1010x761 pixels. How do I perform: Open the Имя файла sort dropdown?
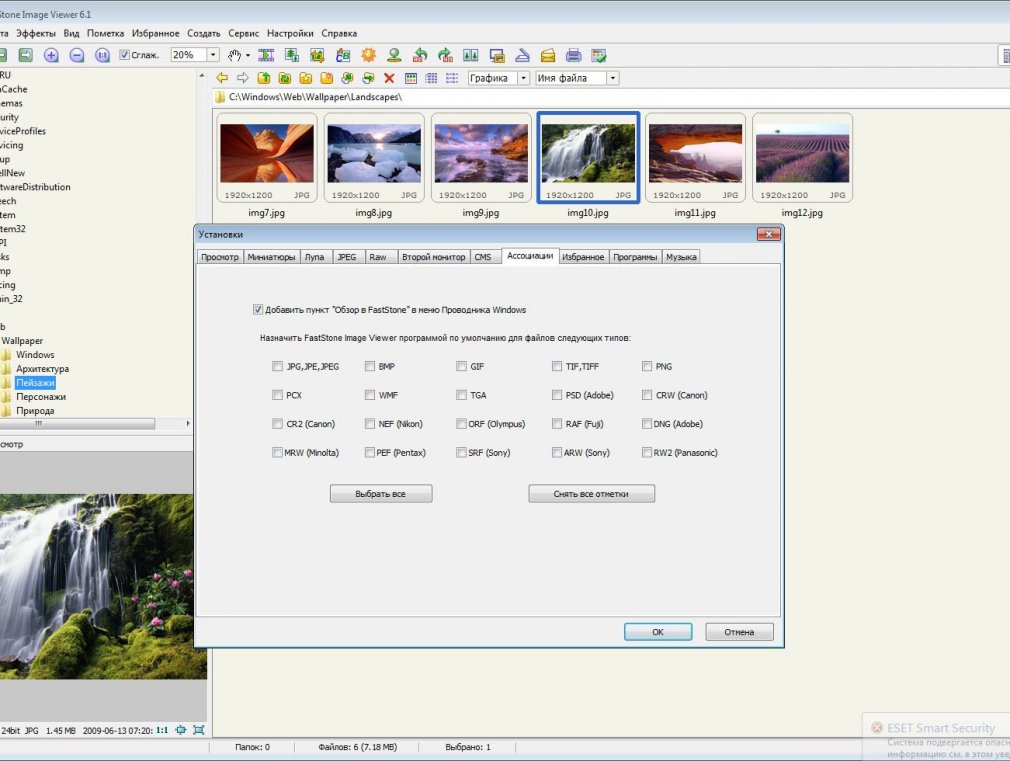click(613, 78)
